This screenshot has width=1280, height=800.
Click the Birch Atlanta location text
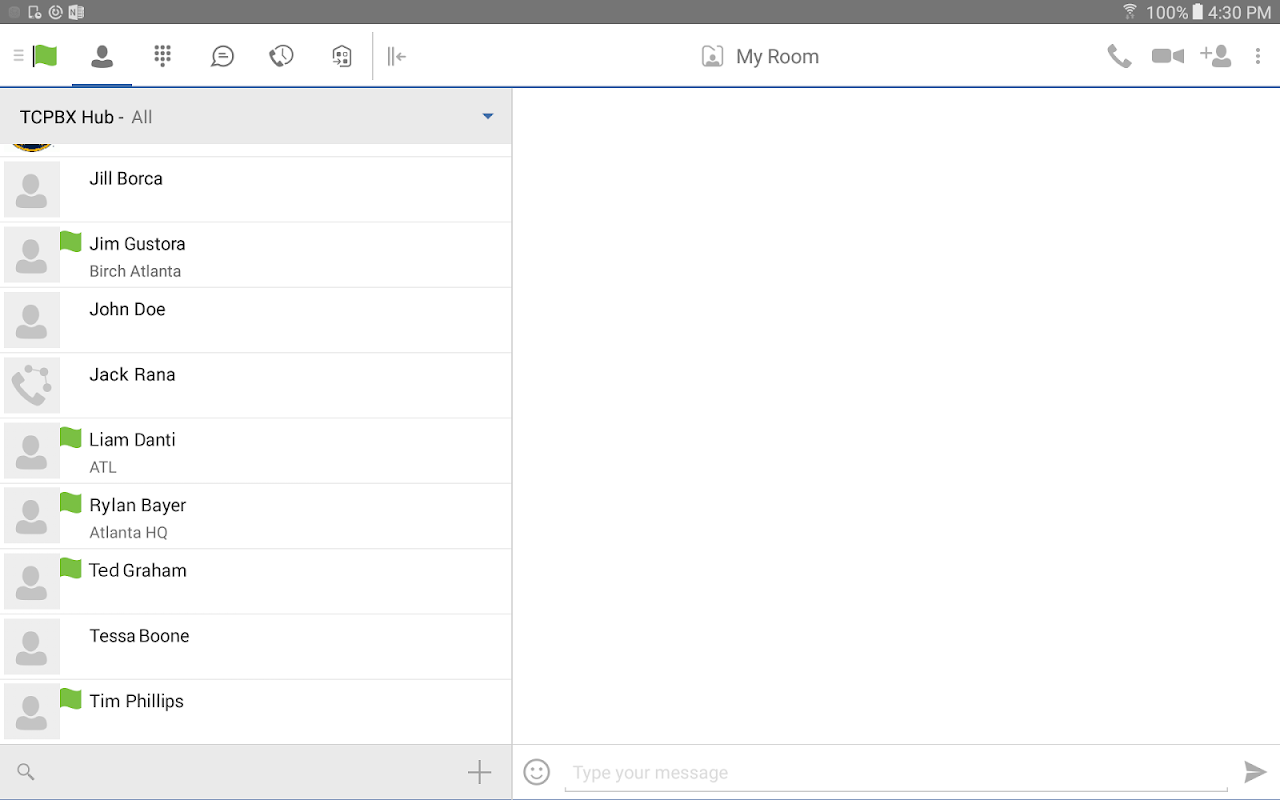click(x=135, y=271)
